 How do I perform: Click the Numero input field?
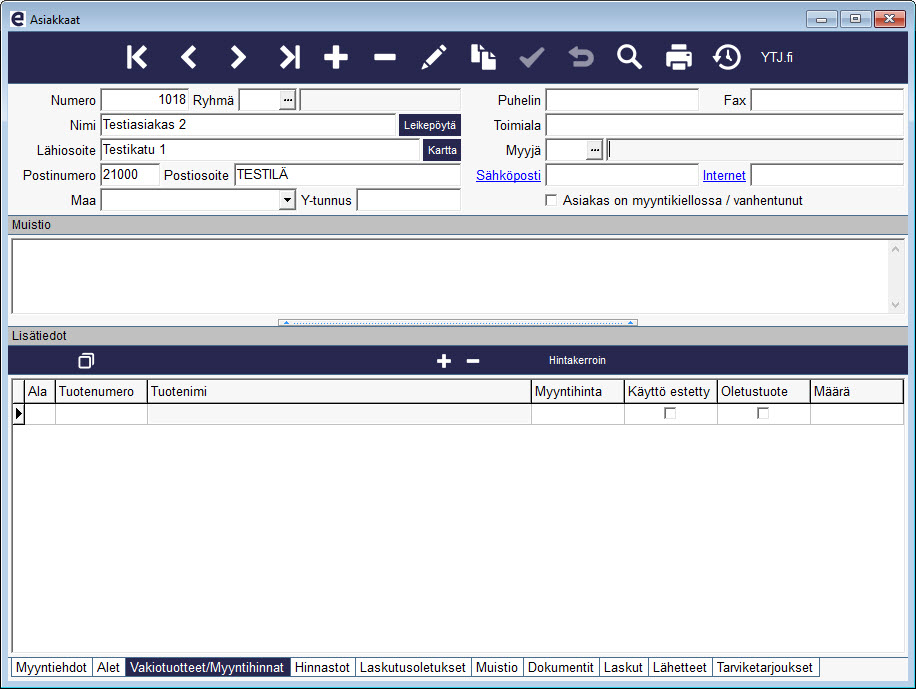[x=144, y=100]
